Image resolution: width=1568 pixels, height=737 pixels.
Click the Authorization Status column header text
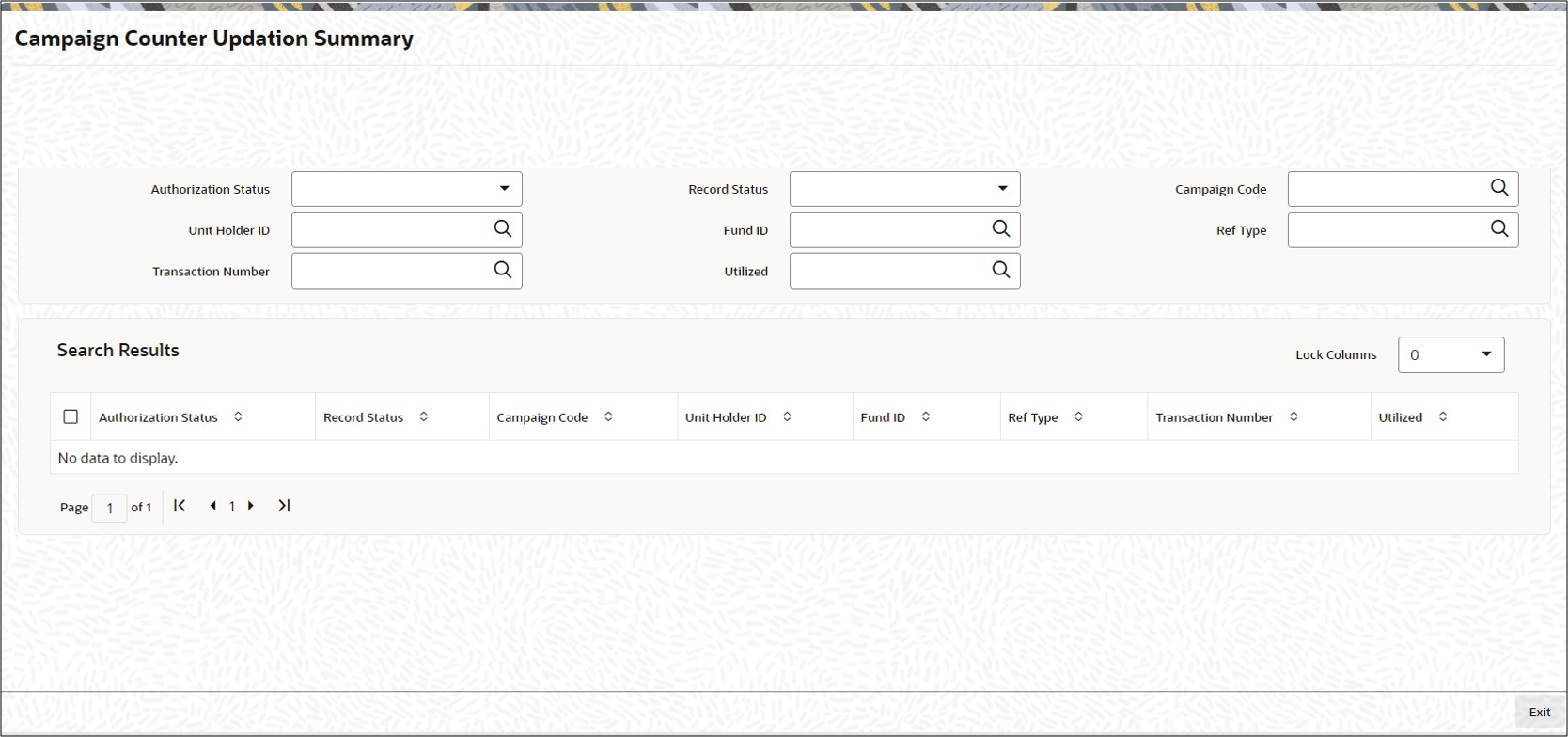(158, 417)
